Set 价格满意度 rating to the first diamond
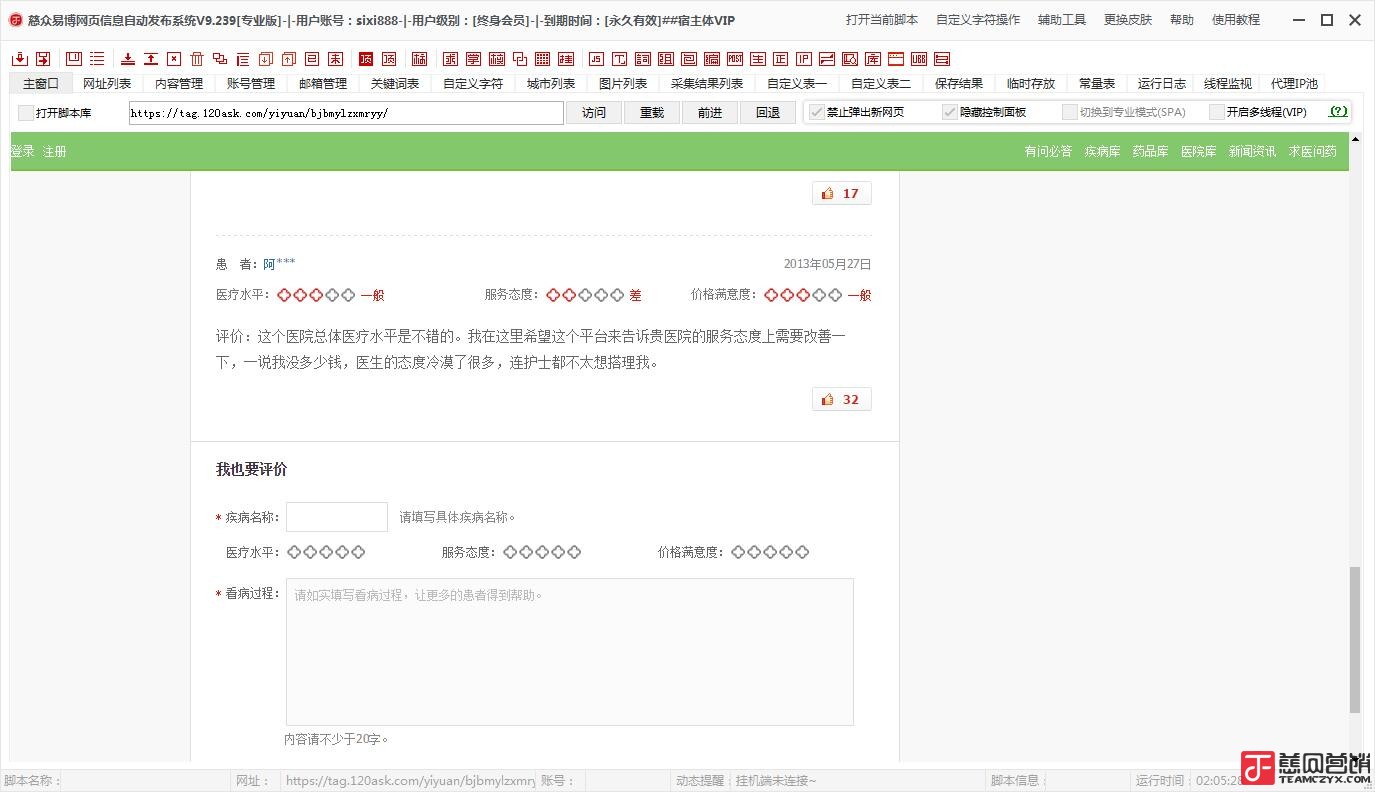 [738, 552]
